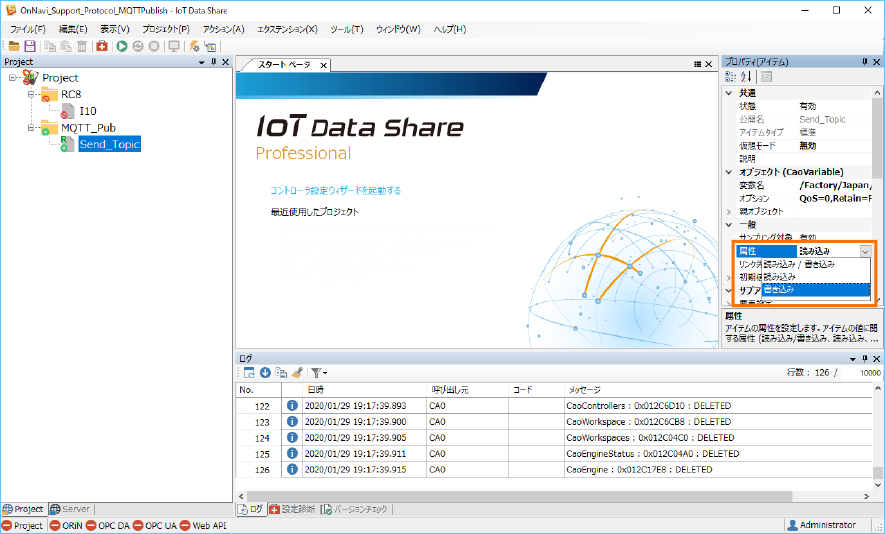This screenshot has height=534, width=885.
Task: Close the スタート ページ tab
Action: pos(323,65)
